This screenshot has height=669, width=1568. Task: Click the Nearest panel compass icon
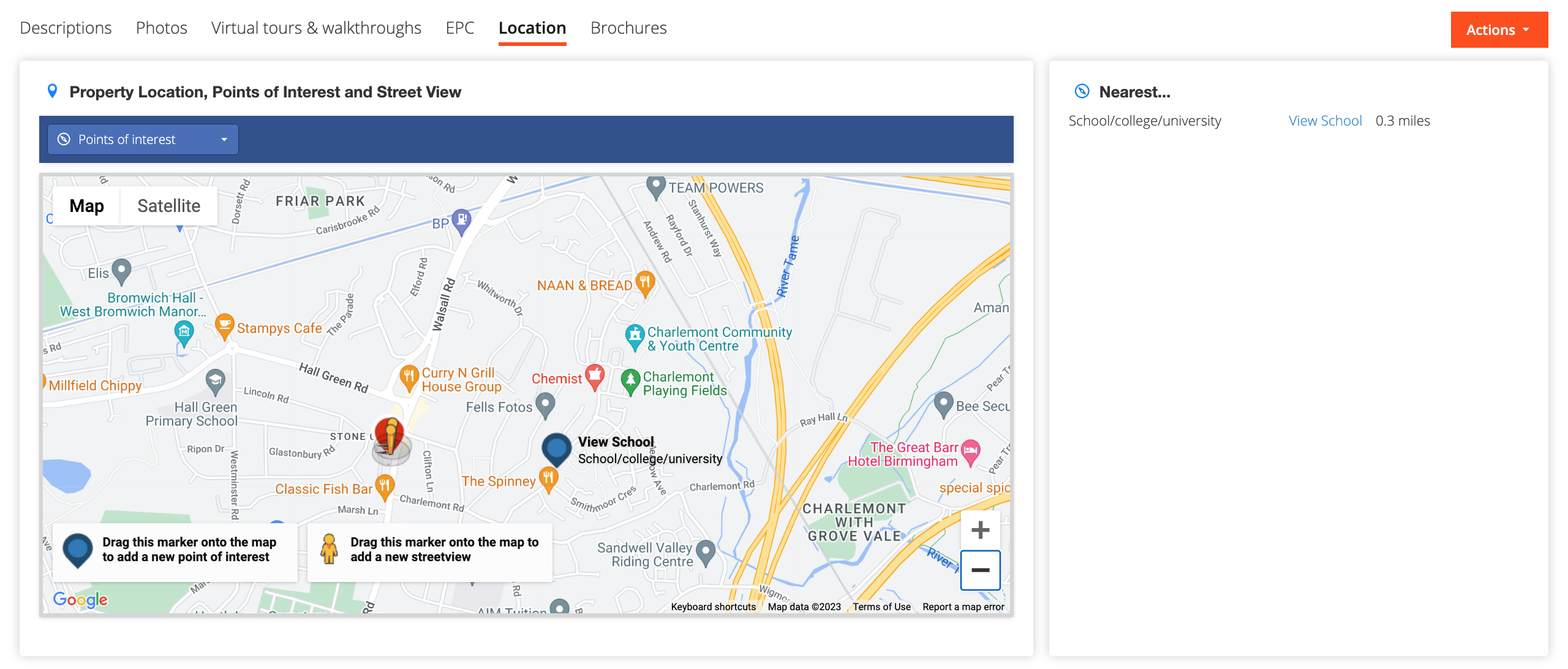[1082, 91]
